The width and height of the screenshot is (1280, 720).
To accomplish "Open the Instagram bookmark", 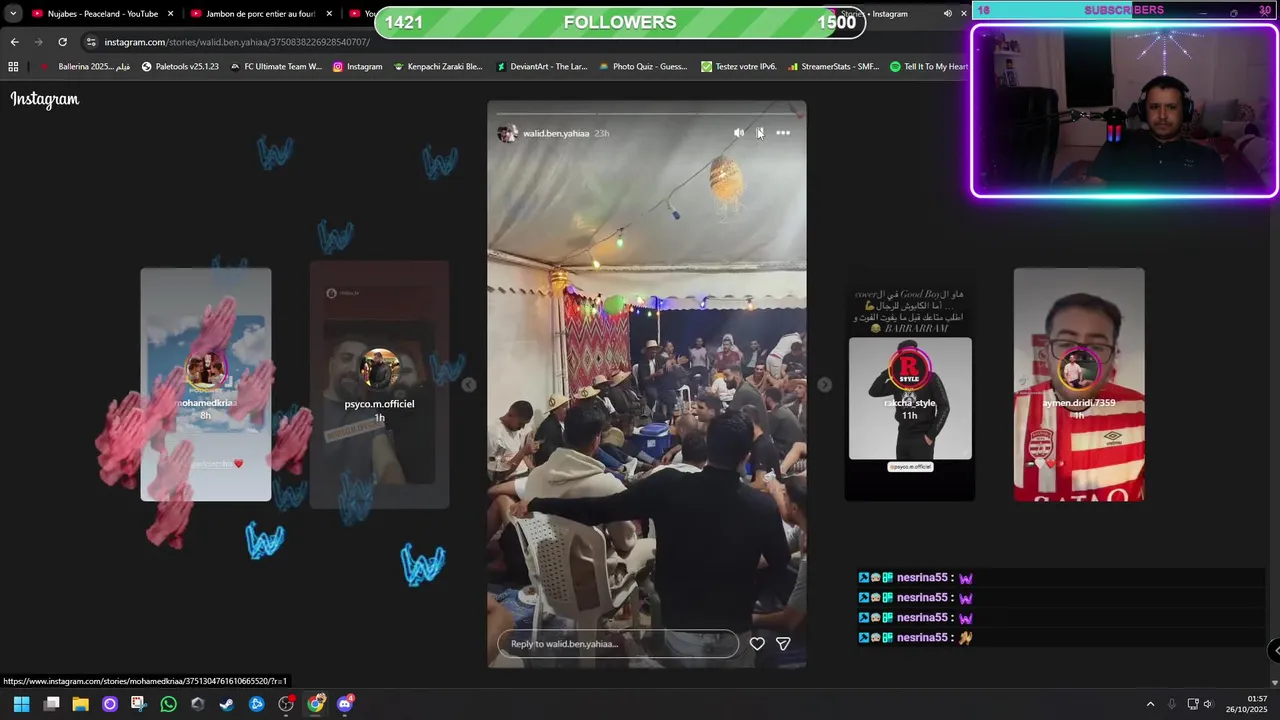I will pyautogui.click(x=357, y=67).
